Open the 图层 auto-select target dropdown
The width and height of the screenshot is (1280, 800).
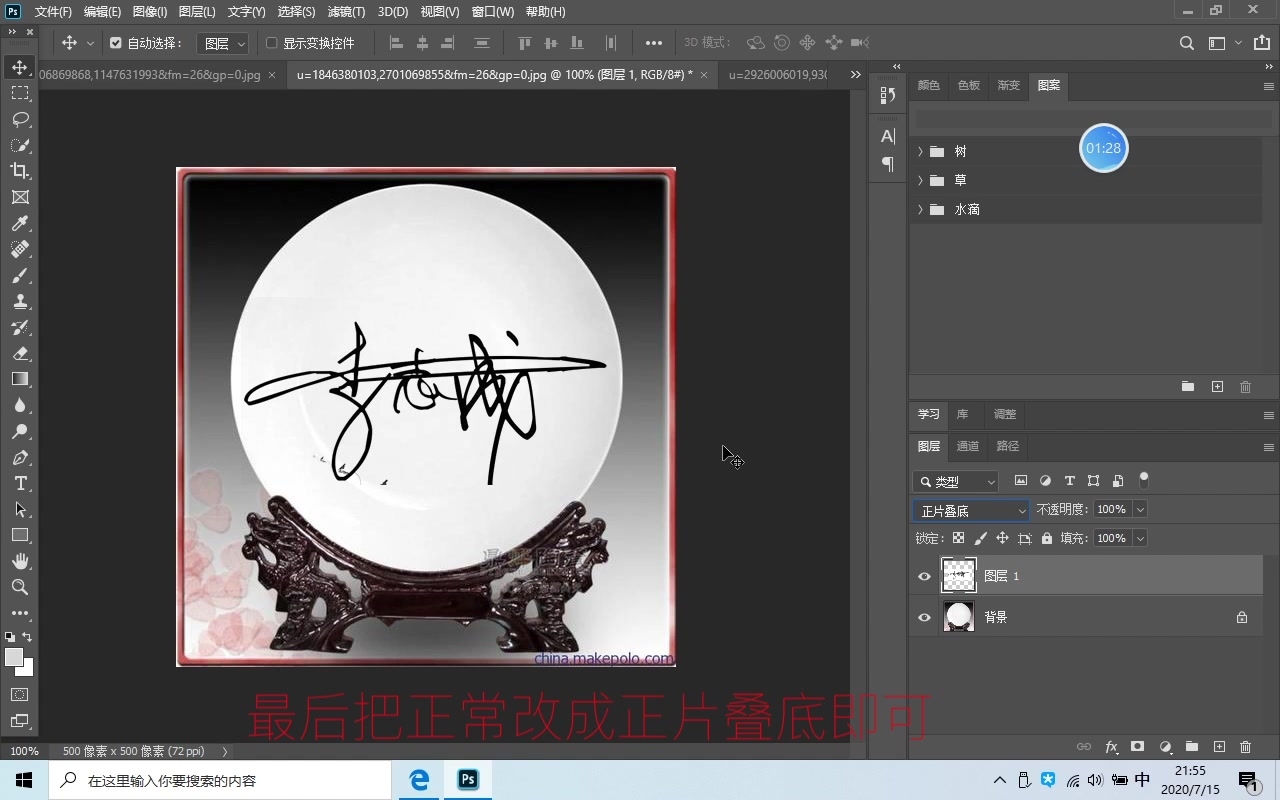[221, 43]
